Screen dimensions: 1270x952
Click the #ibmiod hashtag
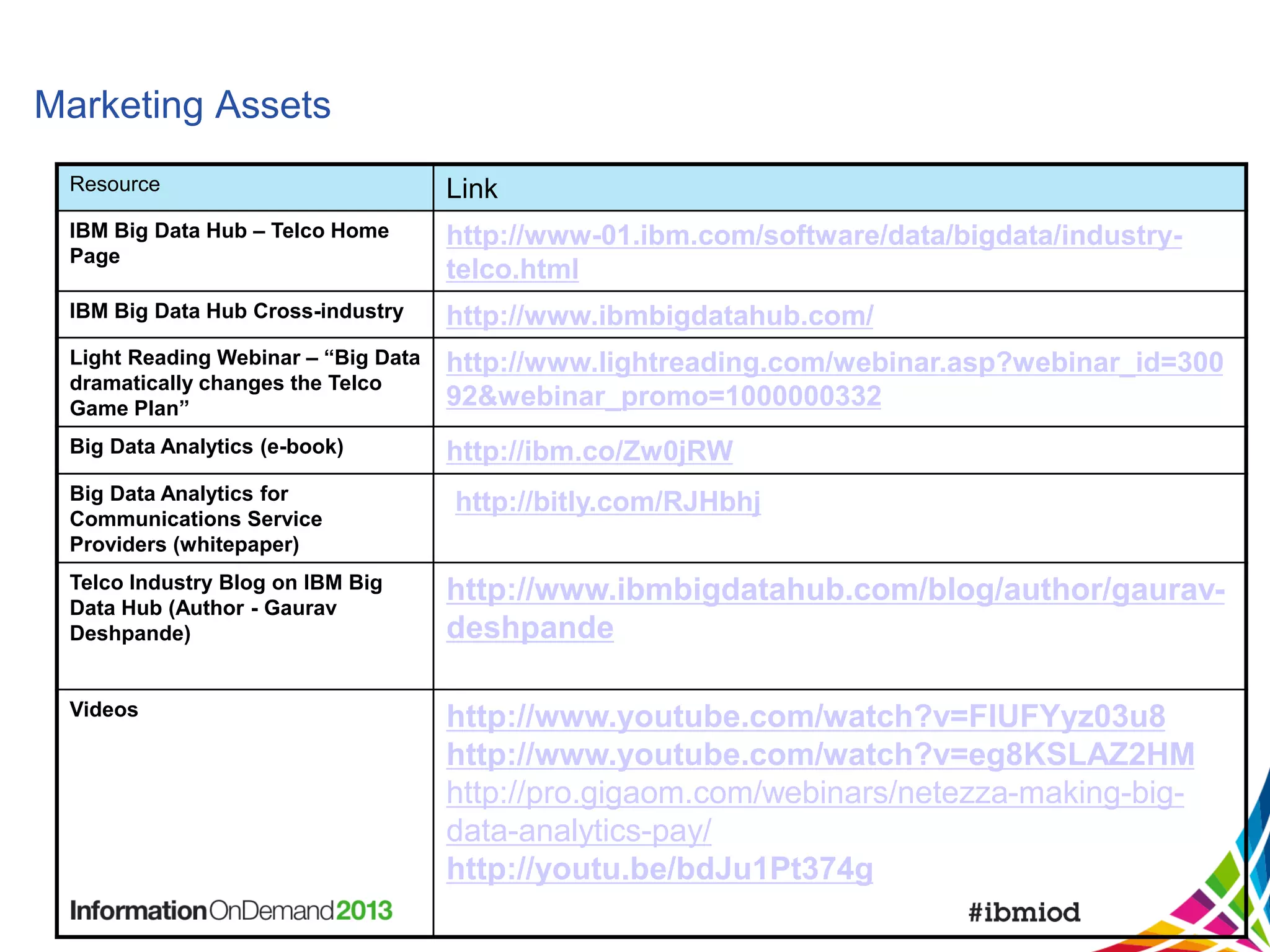pos(1024,912)
